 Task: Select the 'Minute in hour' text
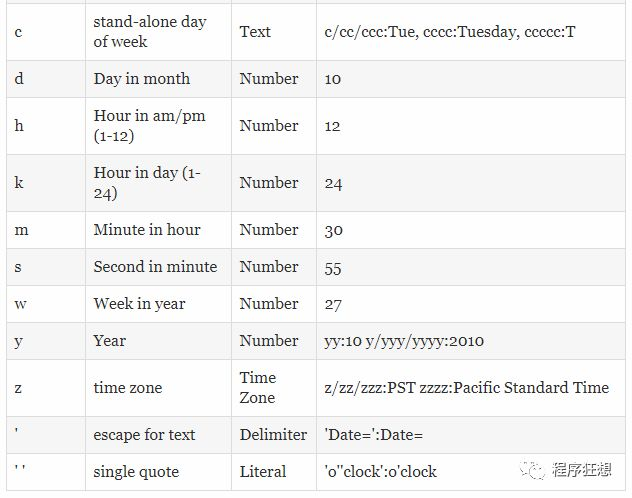(147, 230)
